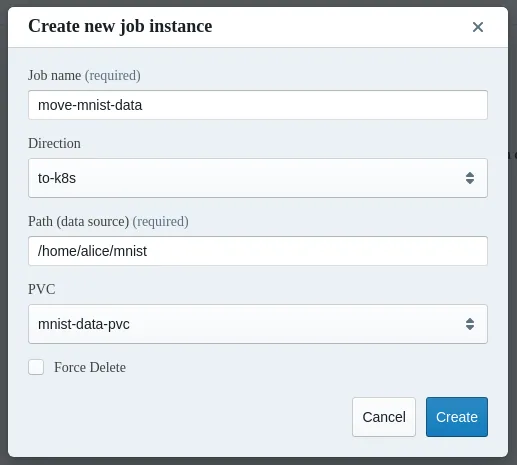Open the PVC dropdown showing mnist-data-pvc
Image resolution: width=517 pixels, height=465 pixels.
258,324
